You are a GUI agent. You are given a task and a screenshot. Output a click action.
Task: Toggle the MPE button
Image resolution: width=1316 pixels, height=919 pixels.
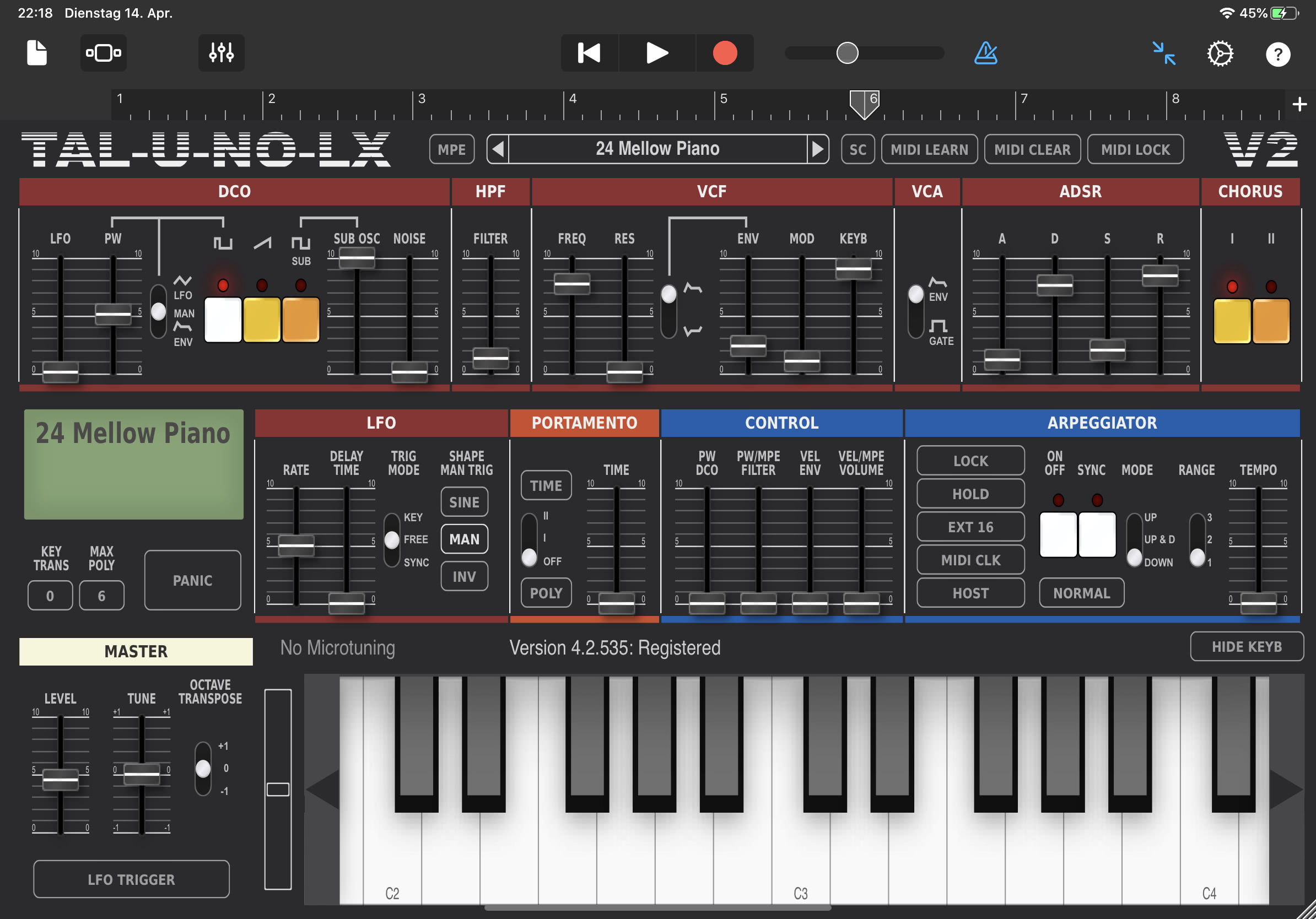pyautogui.click(x=452, y=149)
